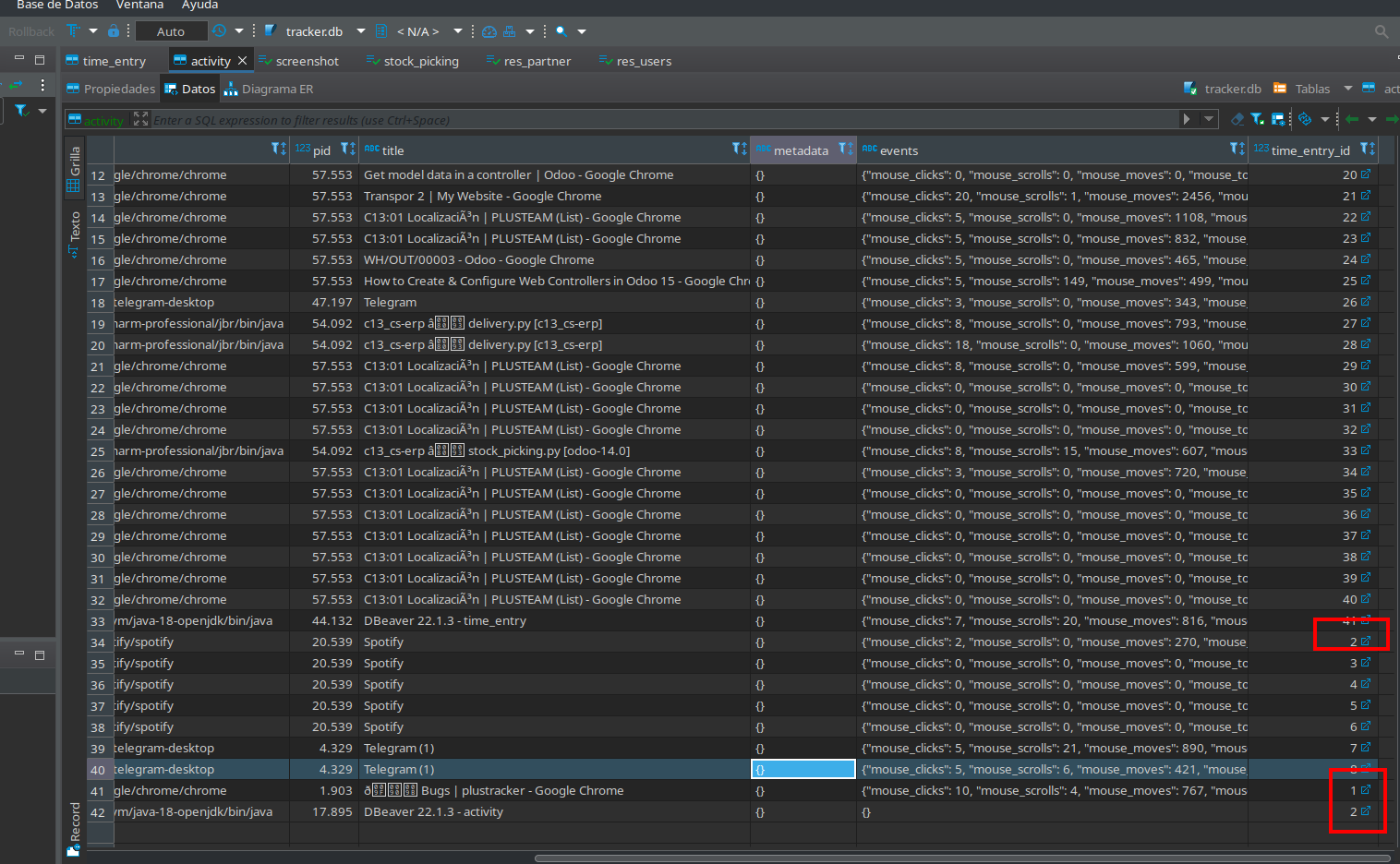Maximize the lower left sidebar panel
This screenshot has height=864, width=1400.
coord(40,654)
